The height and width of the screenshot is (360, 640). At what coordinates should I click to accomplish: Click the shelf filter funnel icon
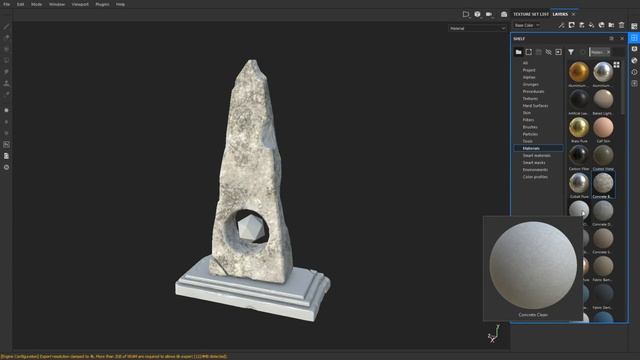(571, 52)
